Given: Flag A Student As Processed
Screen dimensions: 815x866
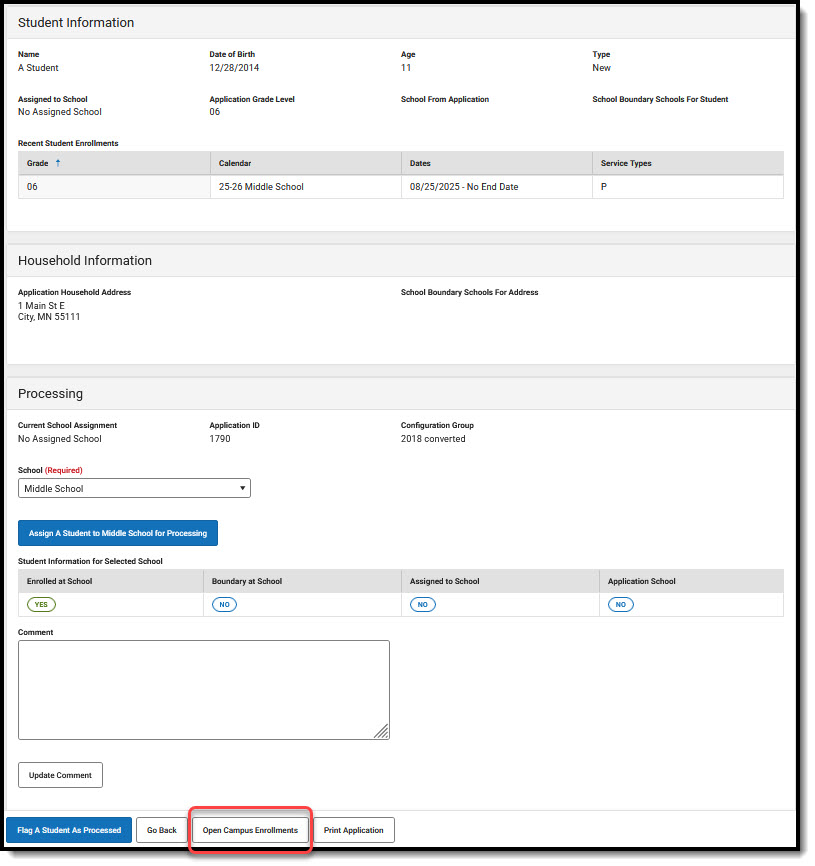Looking at the screenshot, I should [x=68, y=830].
